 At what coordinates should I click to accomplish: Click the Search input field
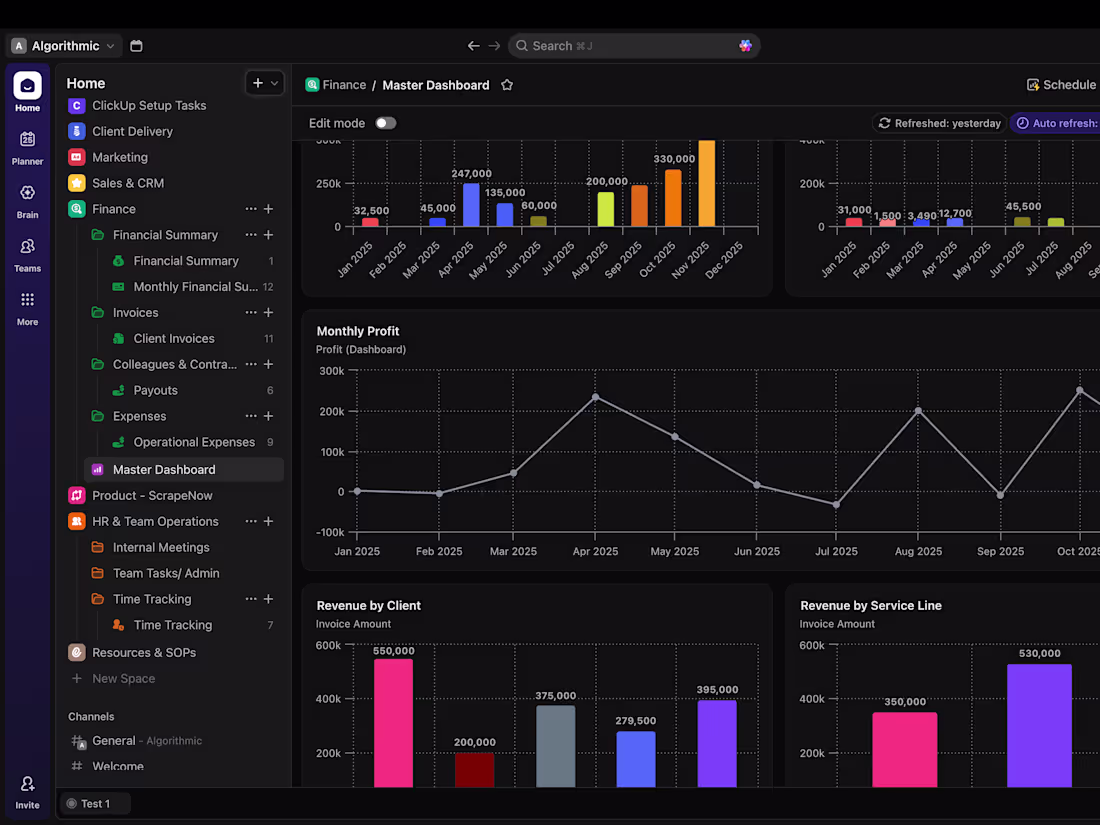tap(634, 46)
